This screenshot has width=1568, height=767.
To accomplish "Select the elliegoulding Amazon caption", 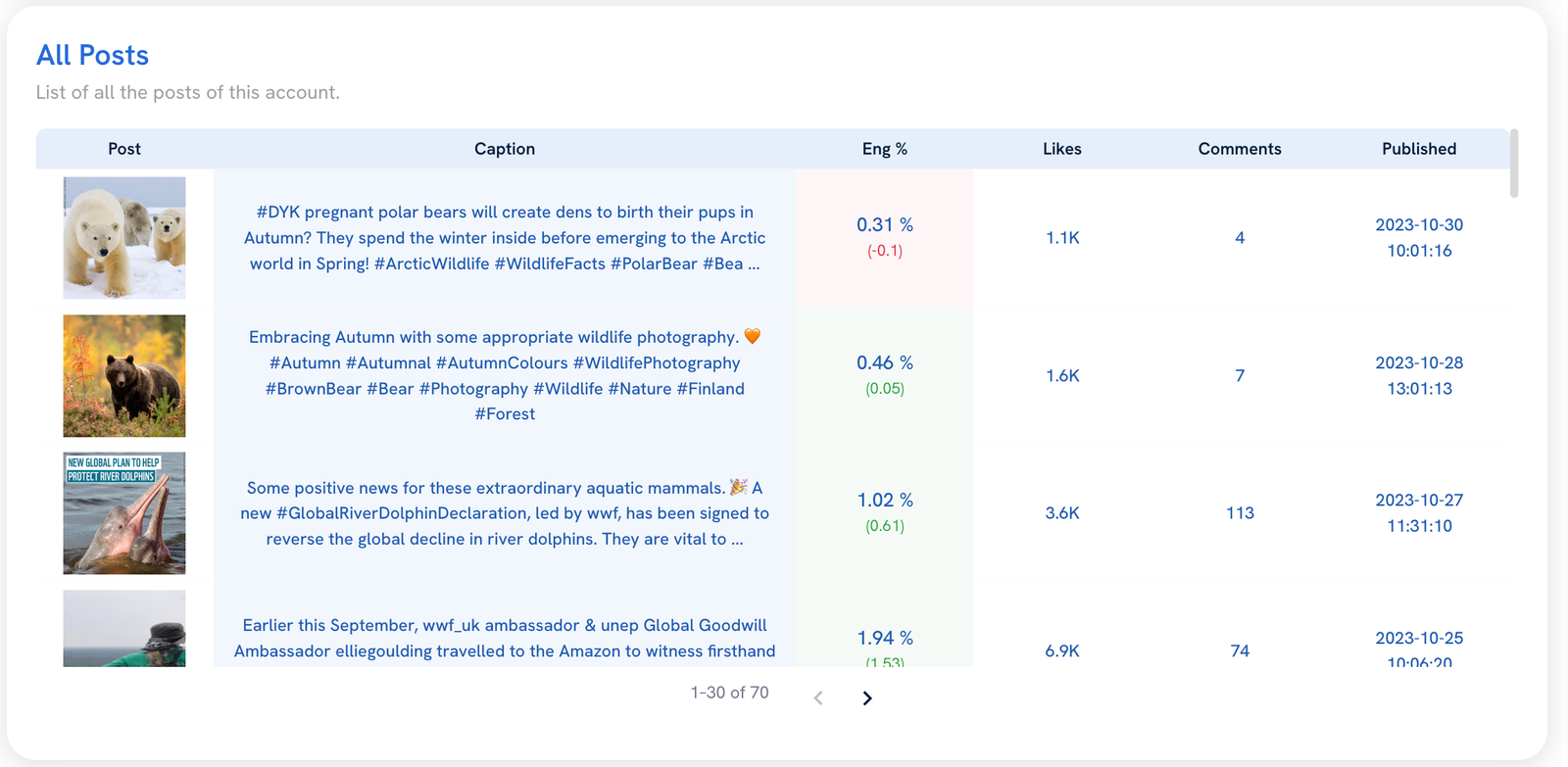I will click(505, 639).
